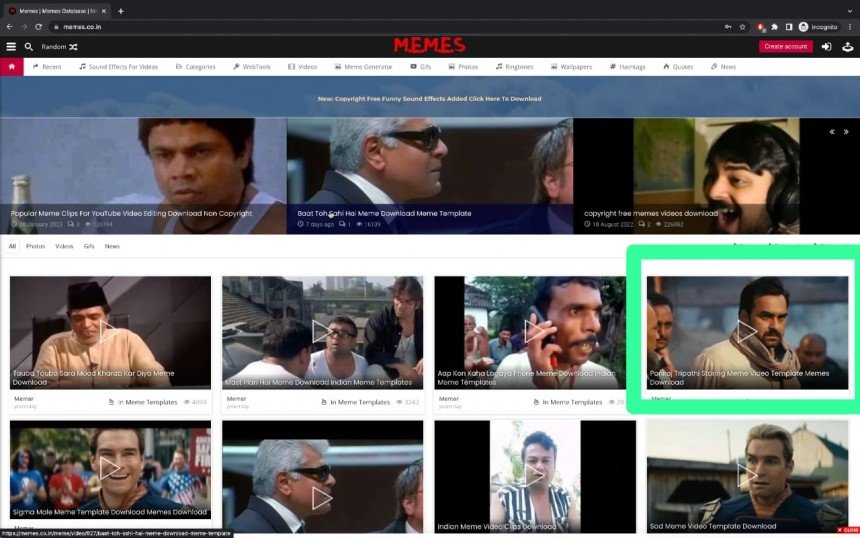
Task: Click the slider previous arrow
Action: point(832,132)
